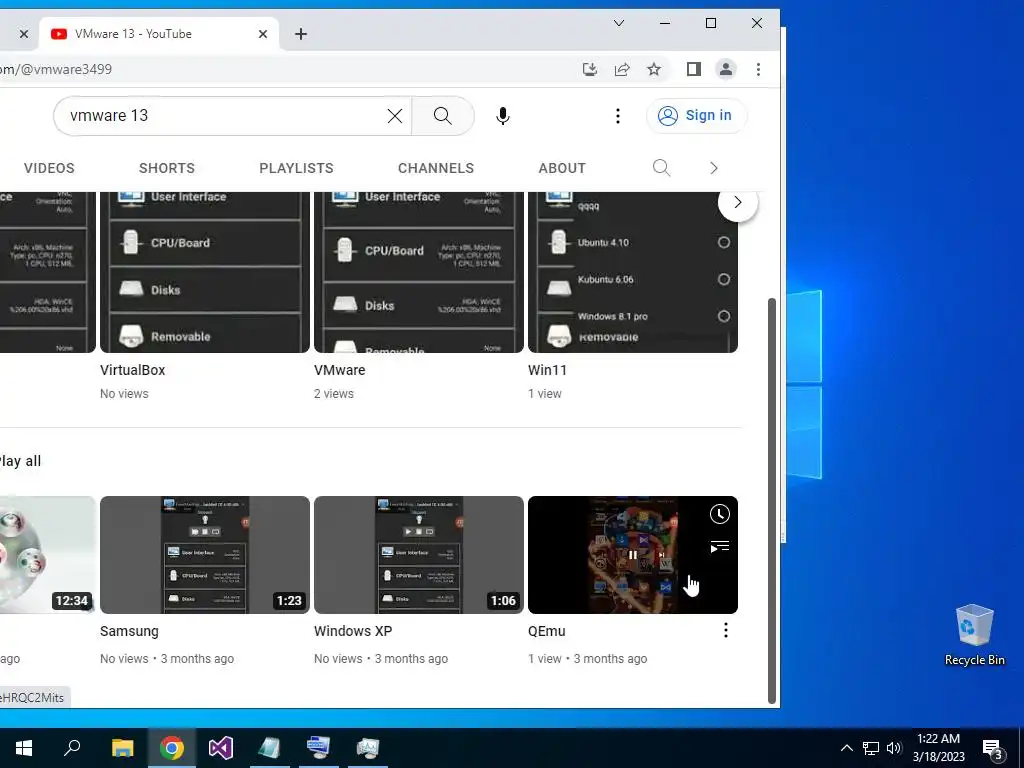This screenshot has height=768, width=1024.
Task: Open the Windows Start menu
Action: [24, 748]
